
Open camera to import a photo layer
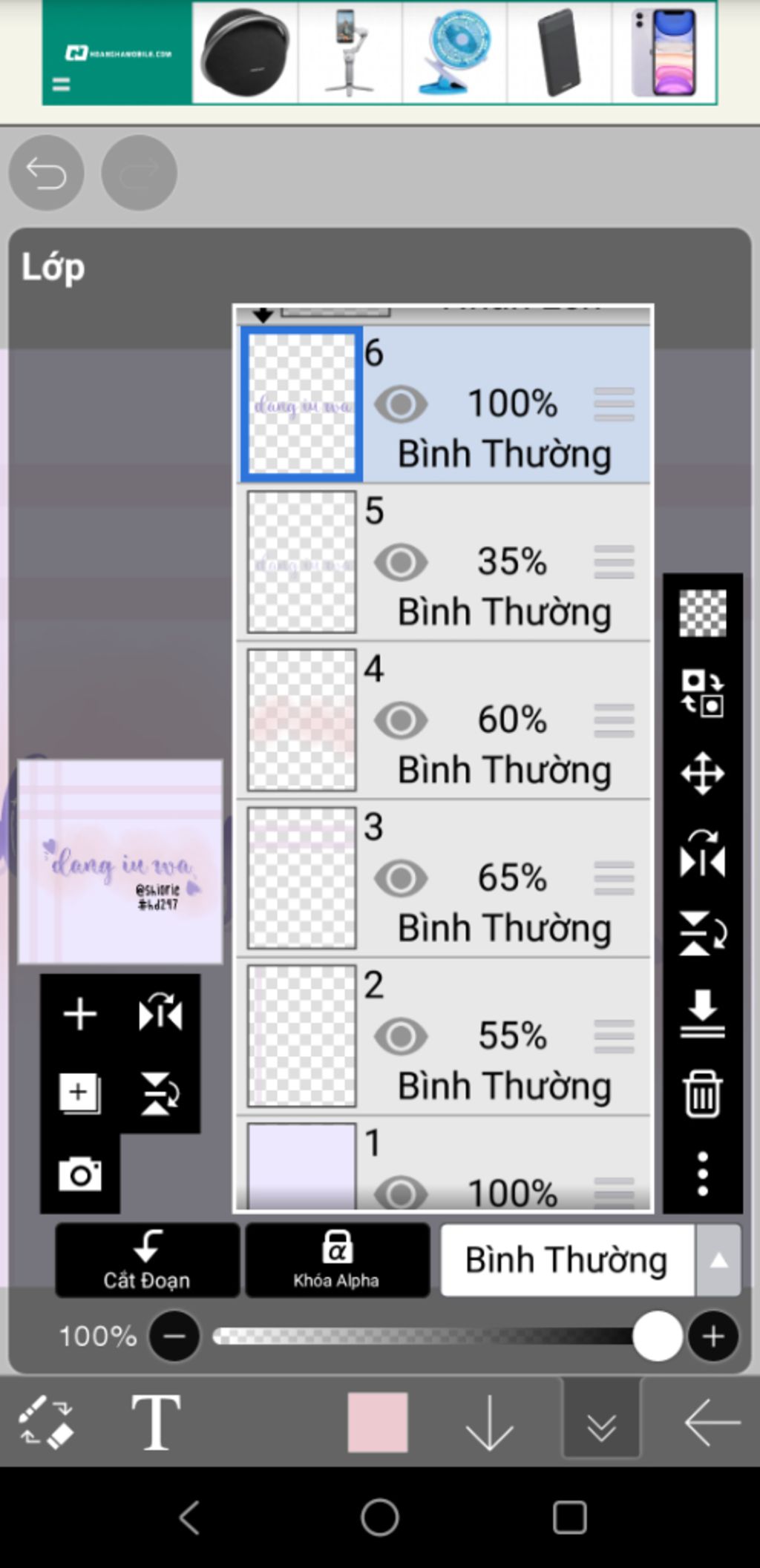(x=80, y=1174)
